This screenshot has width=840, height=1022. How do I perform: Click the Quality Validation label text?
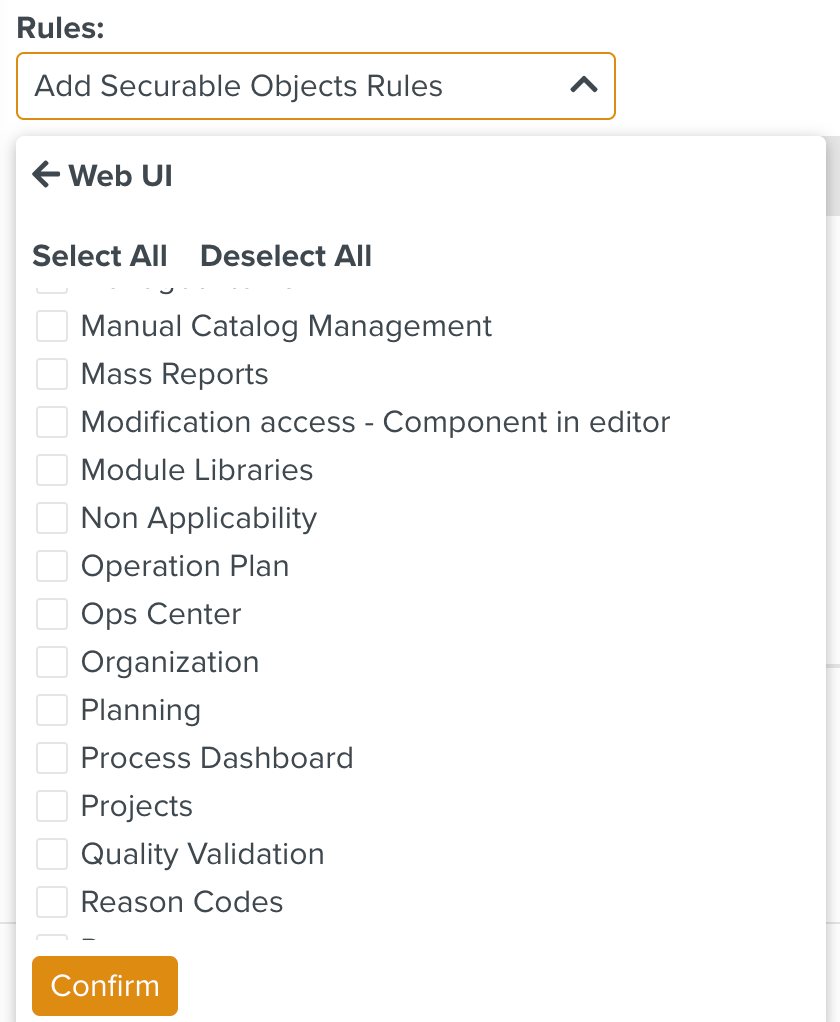(x=203, y=854)
